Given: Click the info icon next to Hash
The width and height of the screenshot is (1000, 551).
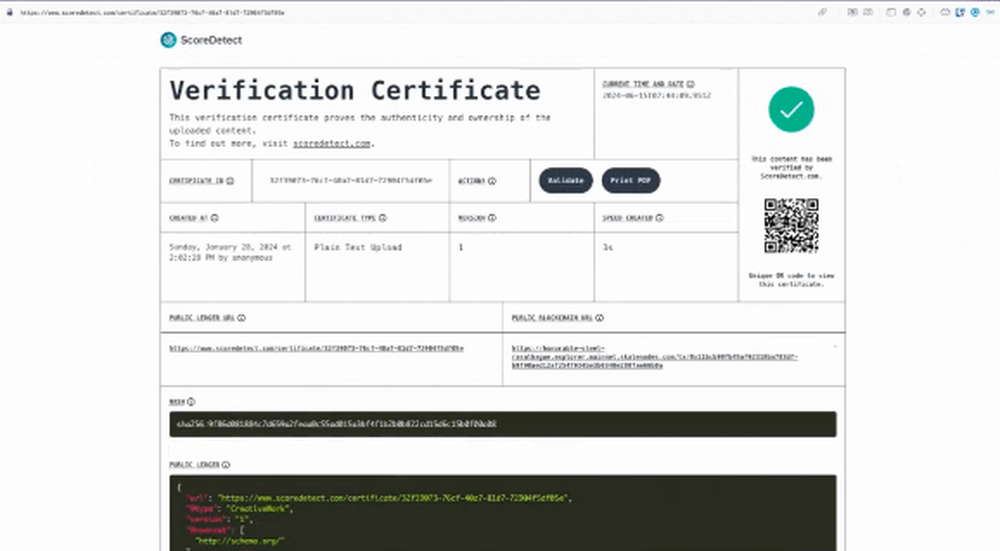Looking at the screenshot, I should coord(191,401).
